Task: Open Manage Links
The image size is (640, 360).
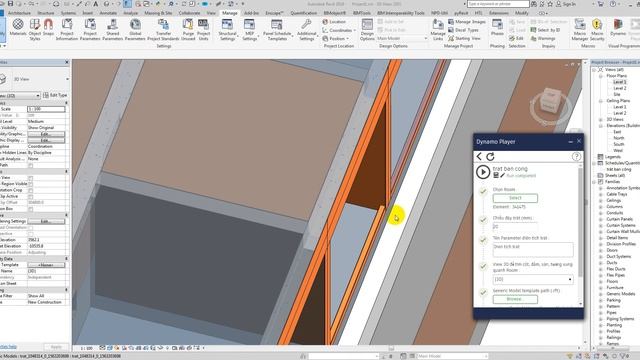Action: (x=438, y=29)
